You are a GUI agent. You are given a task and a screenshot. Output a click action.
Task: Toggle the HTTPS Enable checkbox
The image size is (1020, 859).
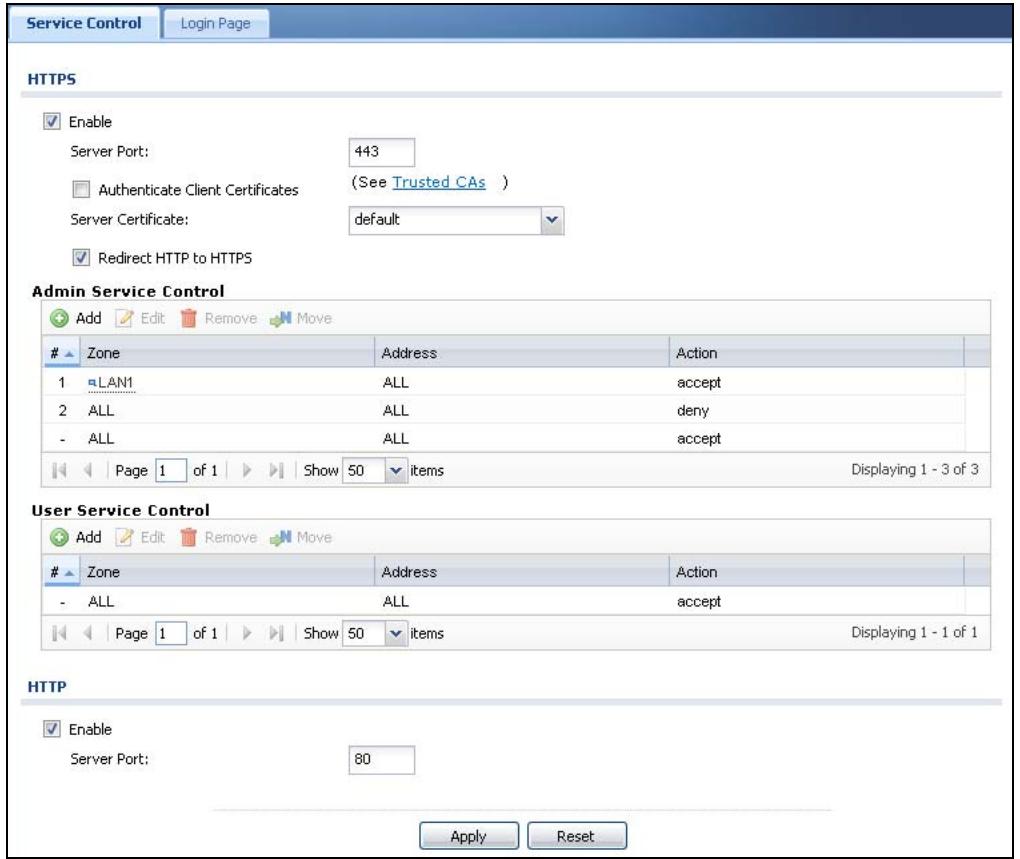pyautogui.click(x=52, y=122)
